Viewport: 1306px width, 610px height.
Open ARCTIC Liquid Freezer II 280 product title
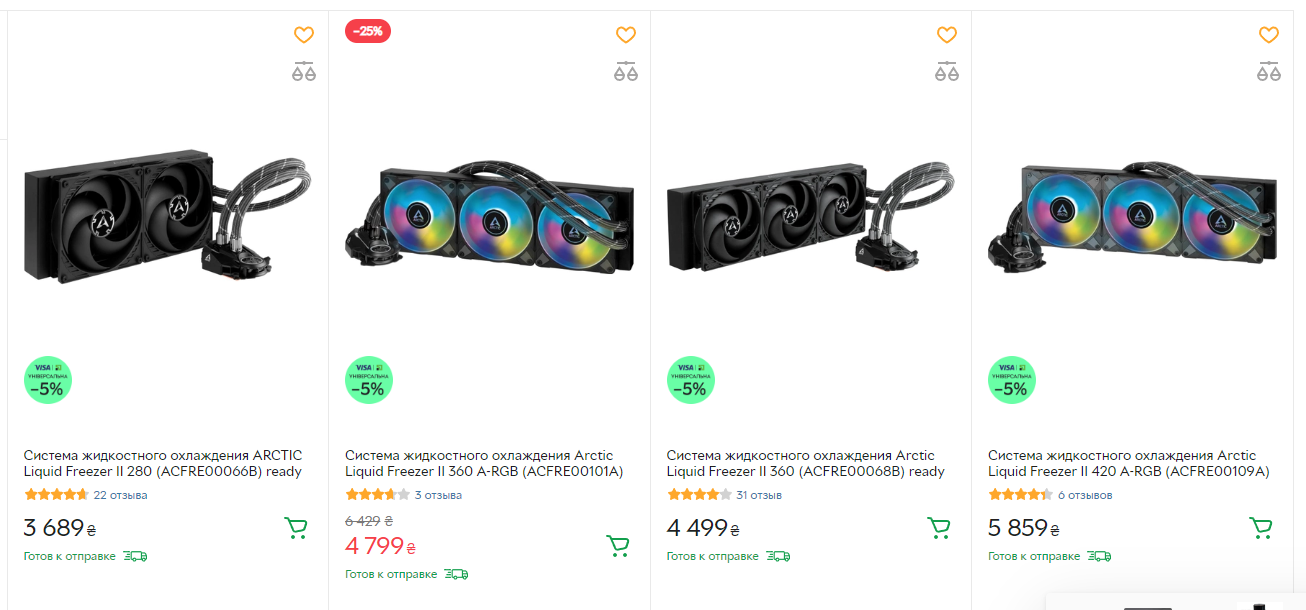coord(163,463)
